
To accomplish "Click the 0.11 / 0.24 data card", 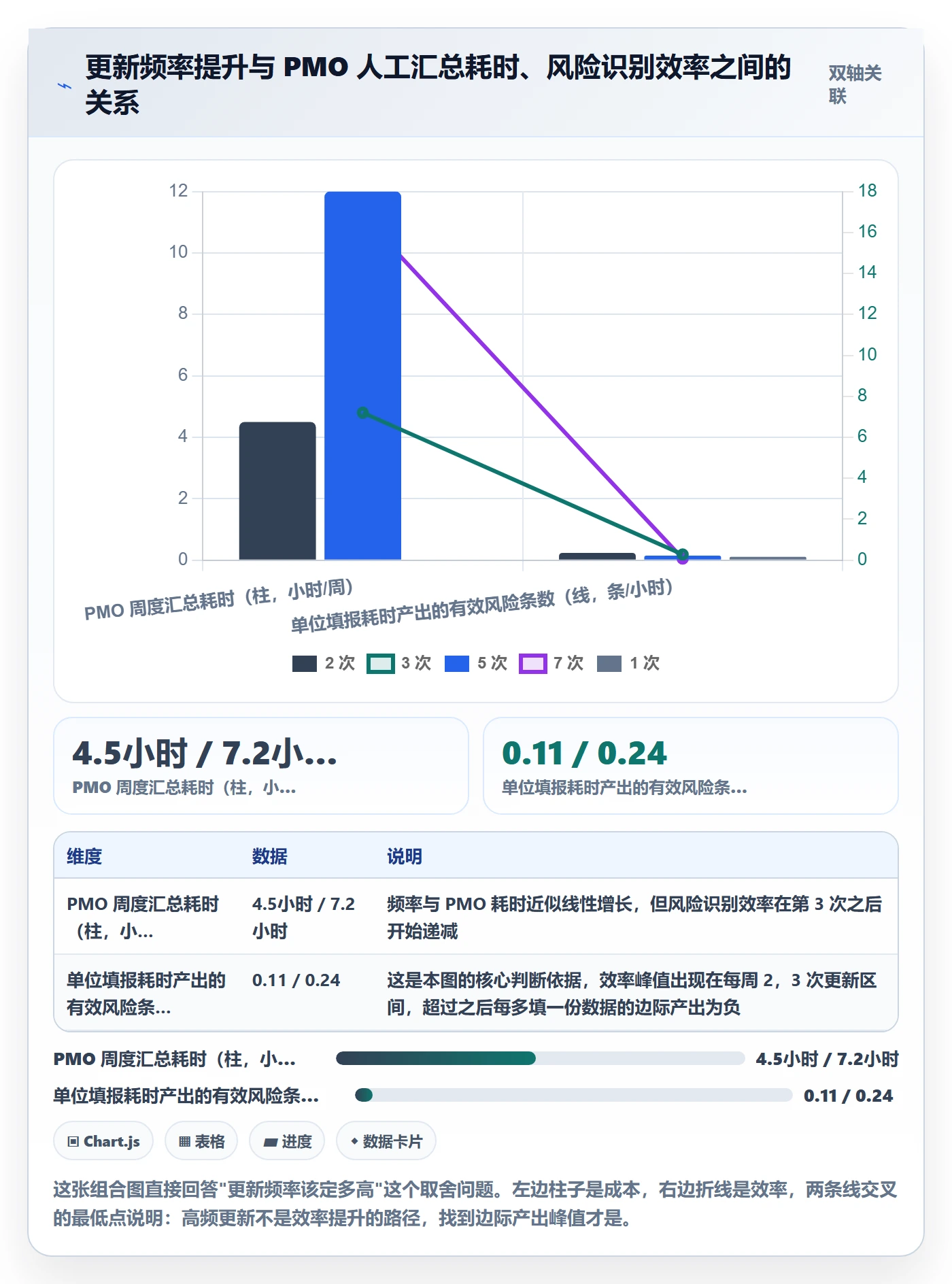I will tap(690, 766).
